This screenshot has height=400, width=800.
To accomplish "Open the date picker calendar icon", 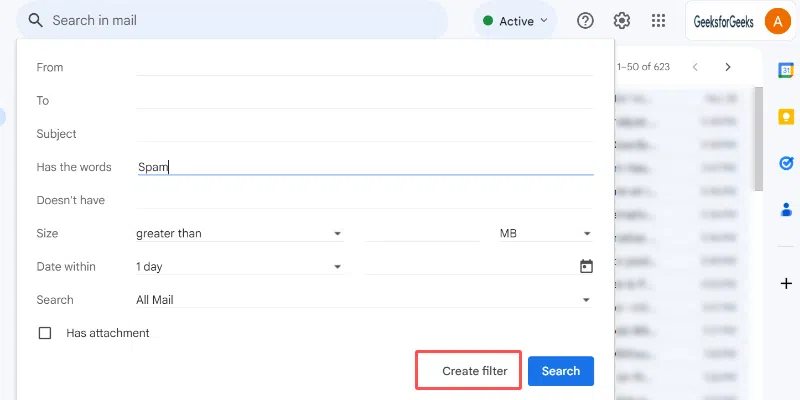I will point(586,267).
